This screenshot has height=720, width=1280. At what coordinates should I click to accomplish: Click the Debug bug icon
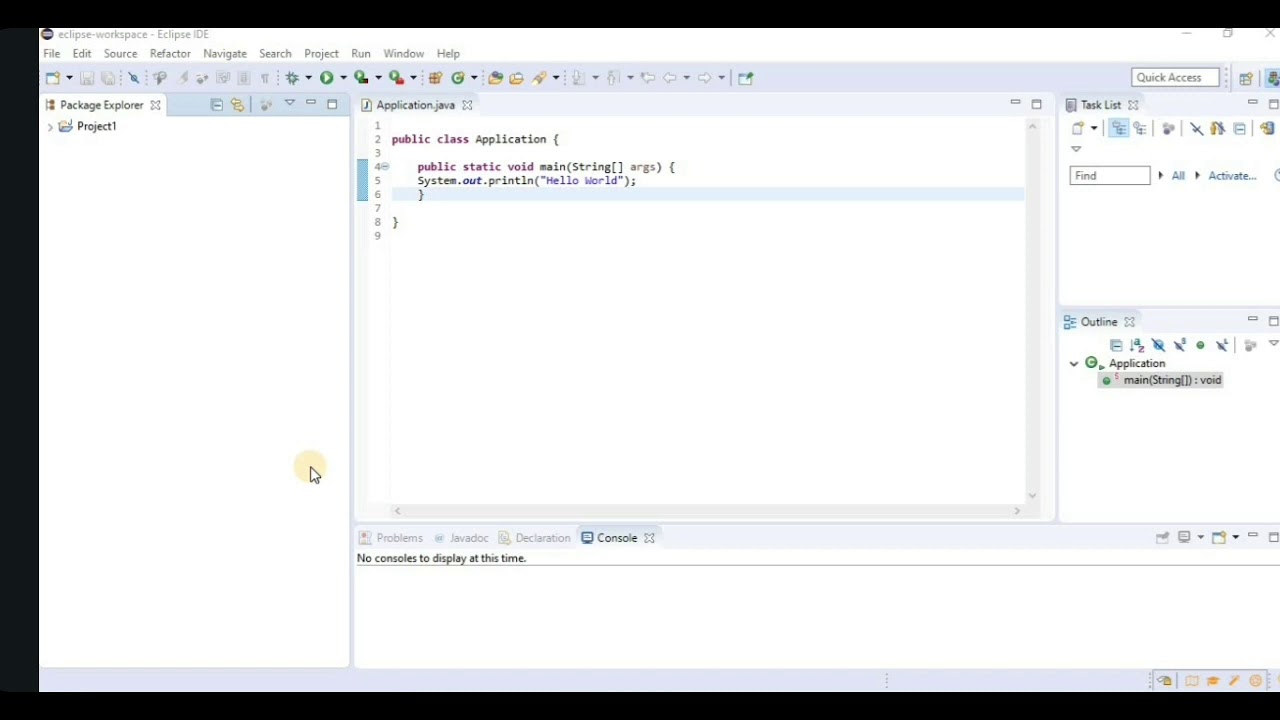(293, 78)
